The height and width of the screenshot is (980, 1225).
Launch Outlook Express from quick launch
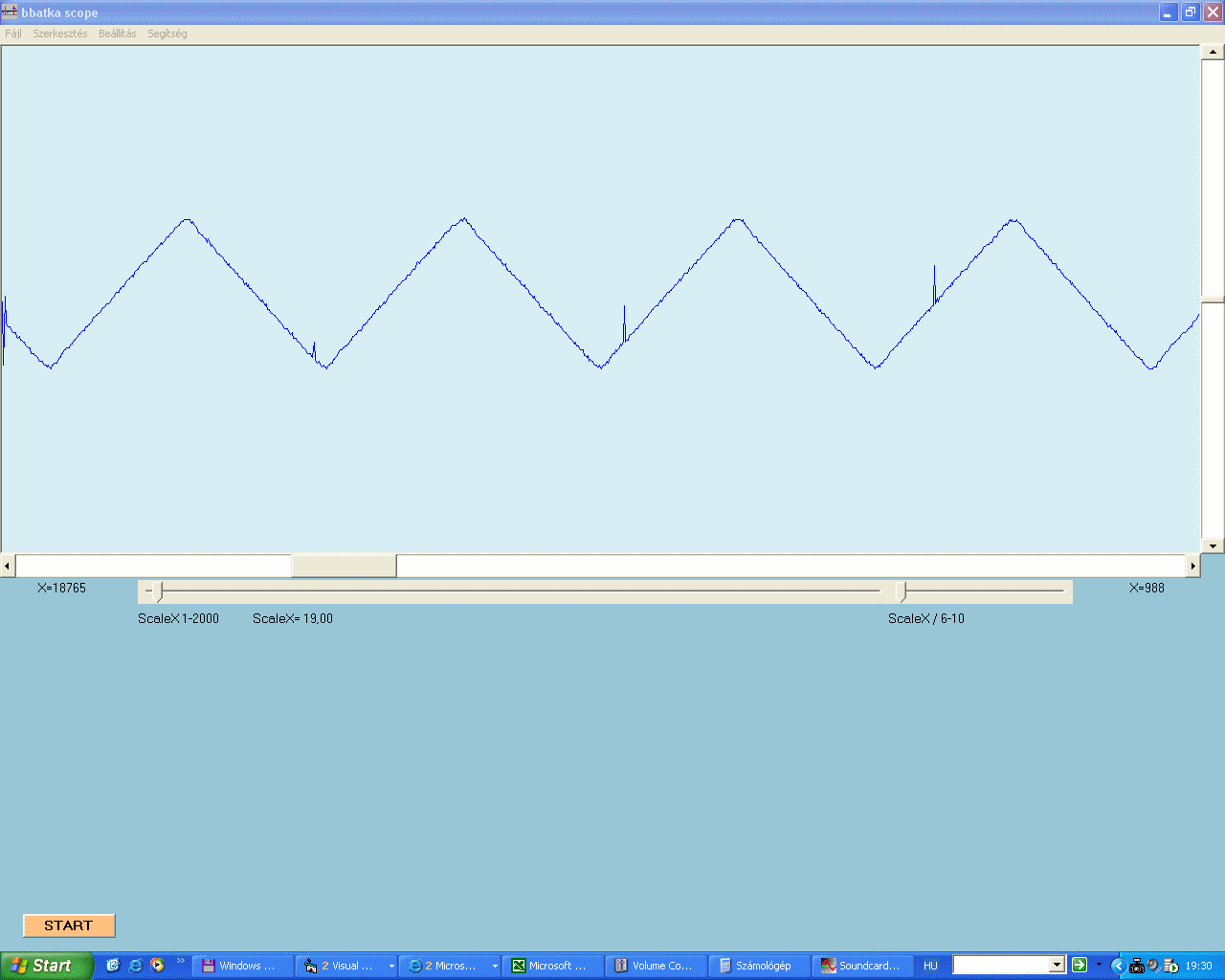[x=113, y=966]
